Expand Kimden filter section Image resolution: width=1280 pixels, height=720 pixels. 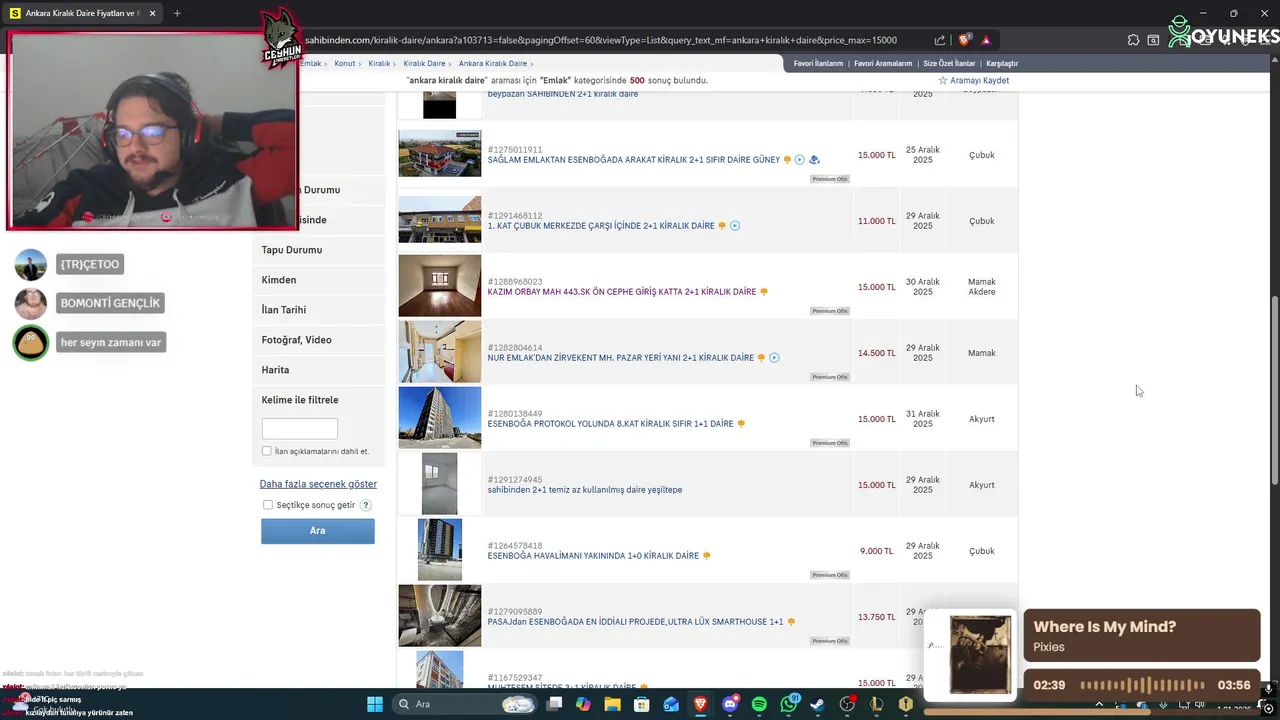pos(318,280)
